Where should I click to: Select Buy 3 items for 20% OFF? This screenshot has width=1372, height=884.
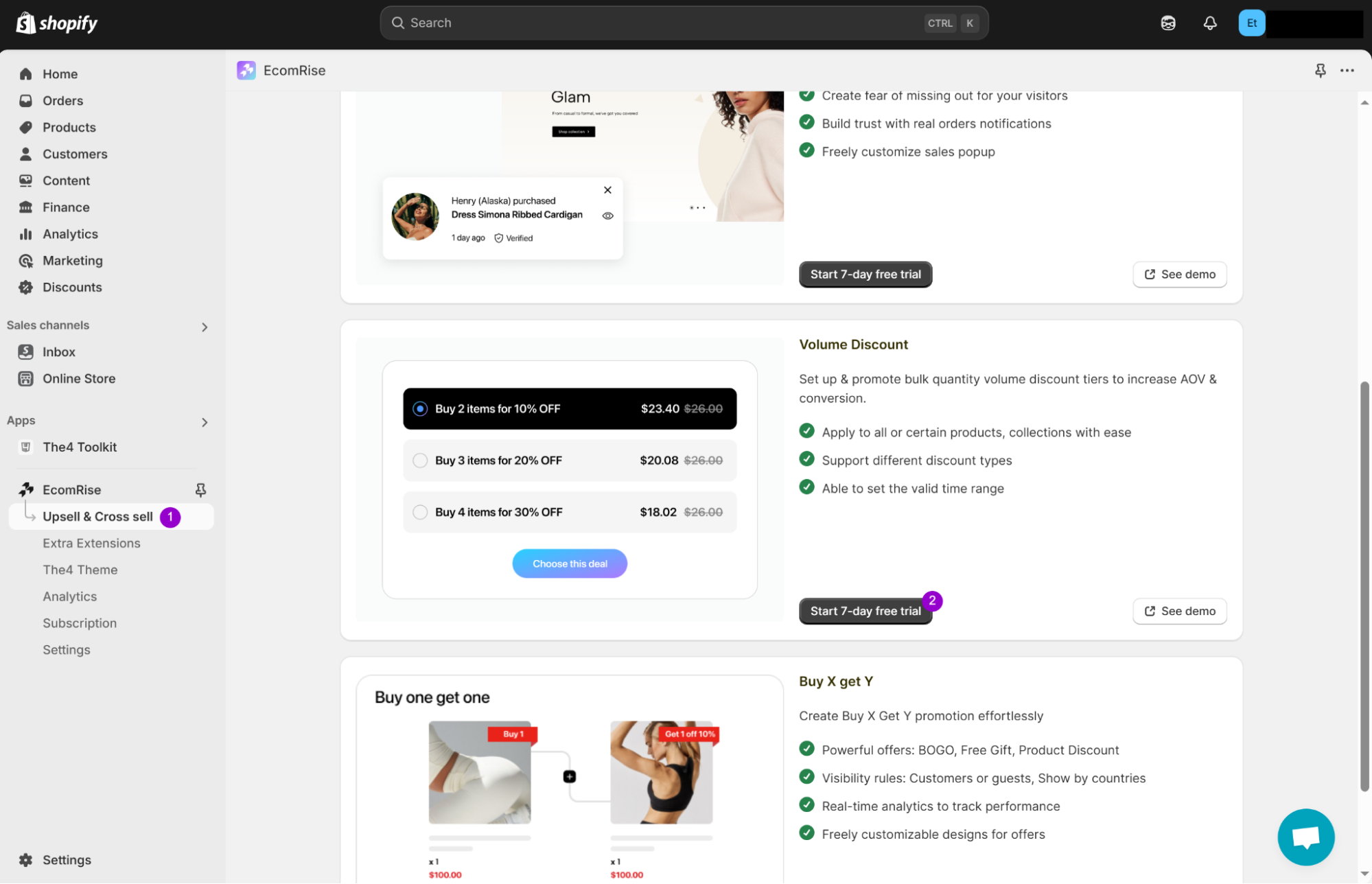[x=570, y=461]
